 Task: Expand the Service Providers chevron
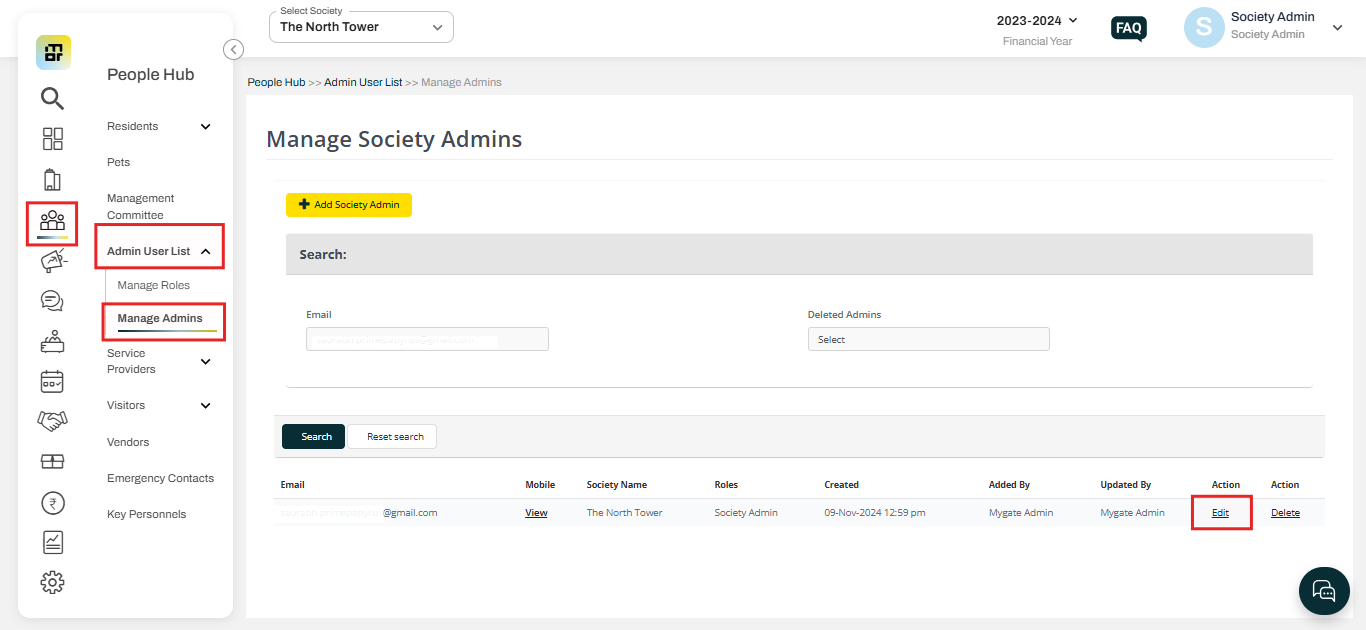206,361
